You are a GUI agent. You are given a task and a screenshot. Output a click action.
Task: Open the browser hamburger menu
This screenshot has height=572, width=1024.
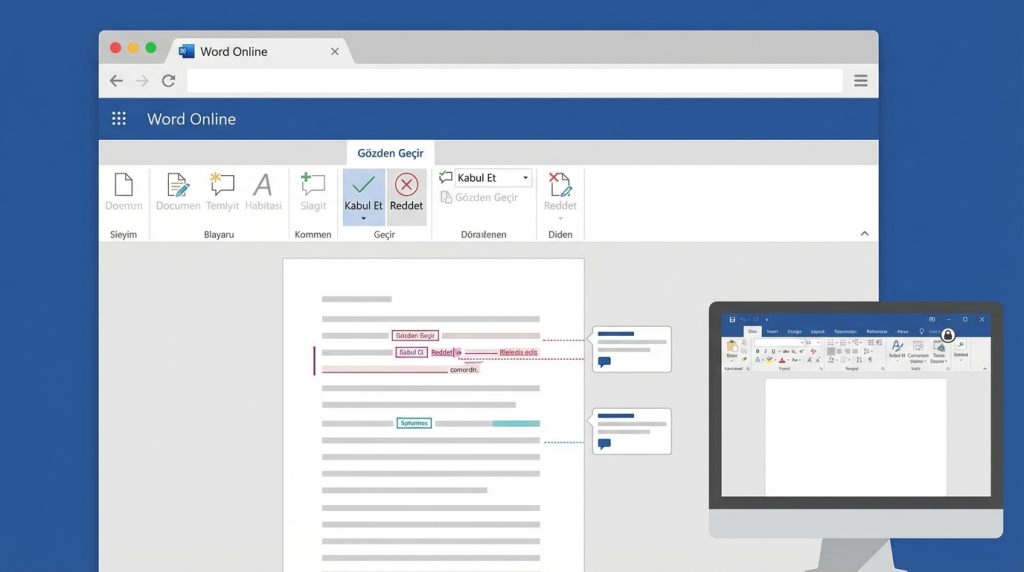point(860,81)
